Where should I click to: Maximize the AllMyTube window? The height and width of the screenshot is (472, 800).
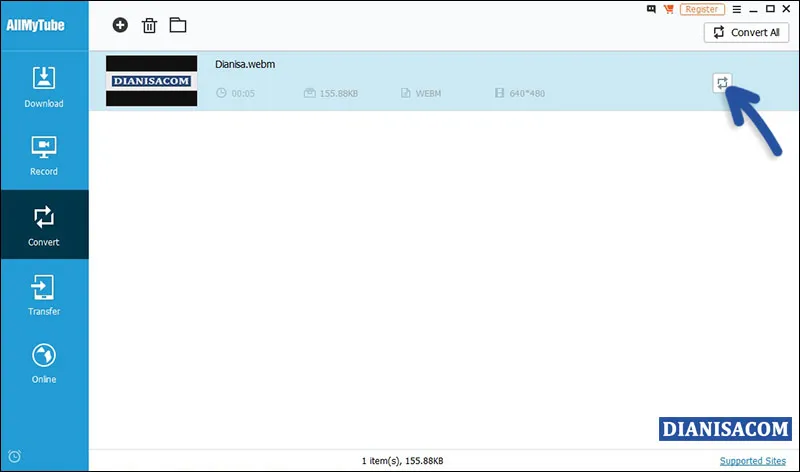tap(770, 9)
